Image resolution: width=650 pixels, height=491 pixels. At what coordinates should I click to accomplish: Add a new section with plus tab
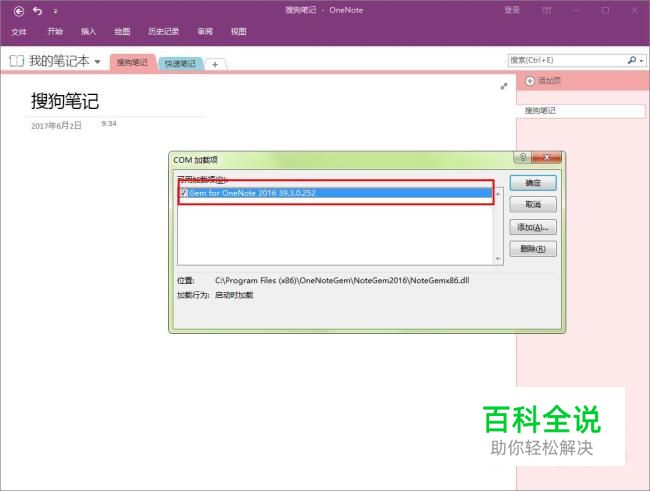click(215, 64)
